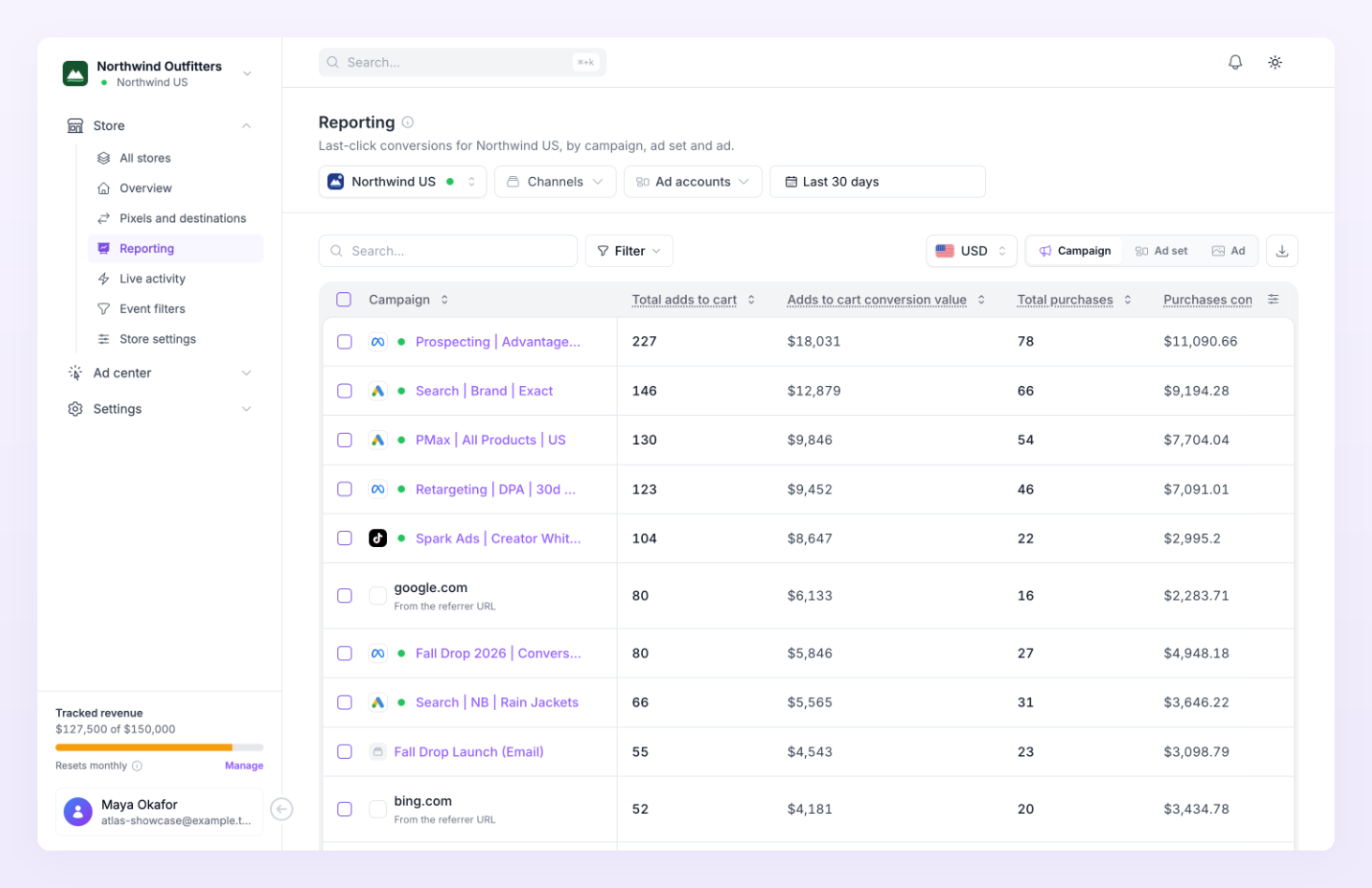Open the Search | NB | Rain Jackets campaign
The width and height of the screenshot is (1372, 888).
point(497,703)
